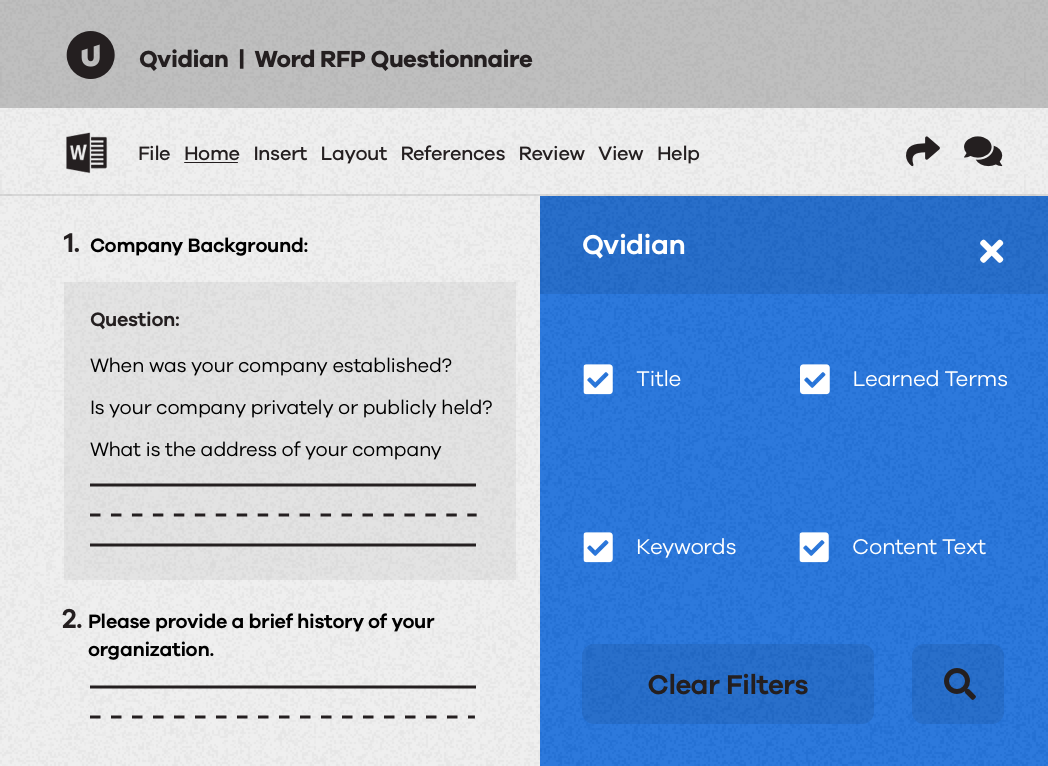
Task: Open the Insert menu
Action: (x=280, y=154)
